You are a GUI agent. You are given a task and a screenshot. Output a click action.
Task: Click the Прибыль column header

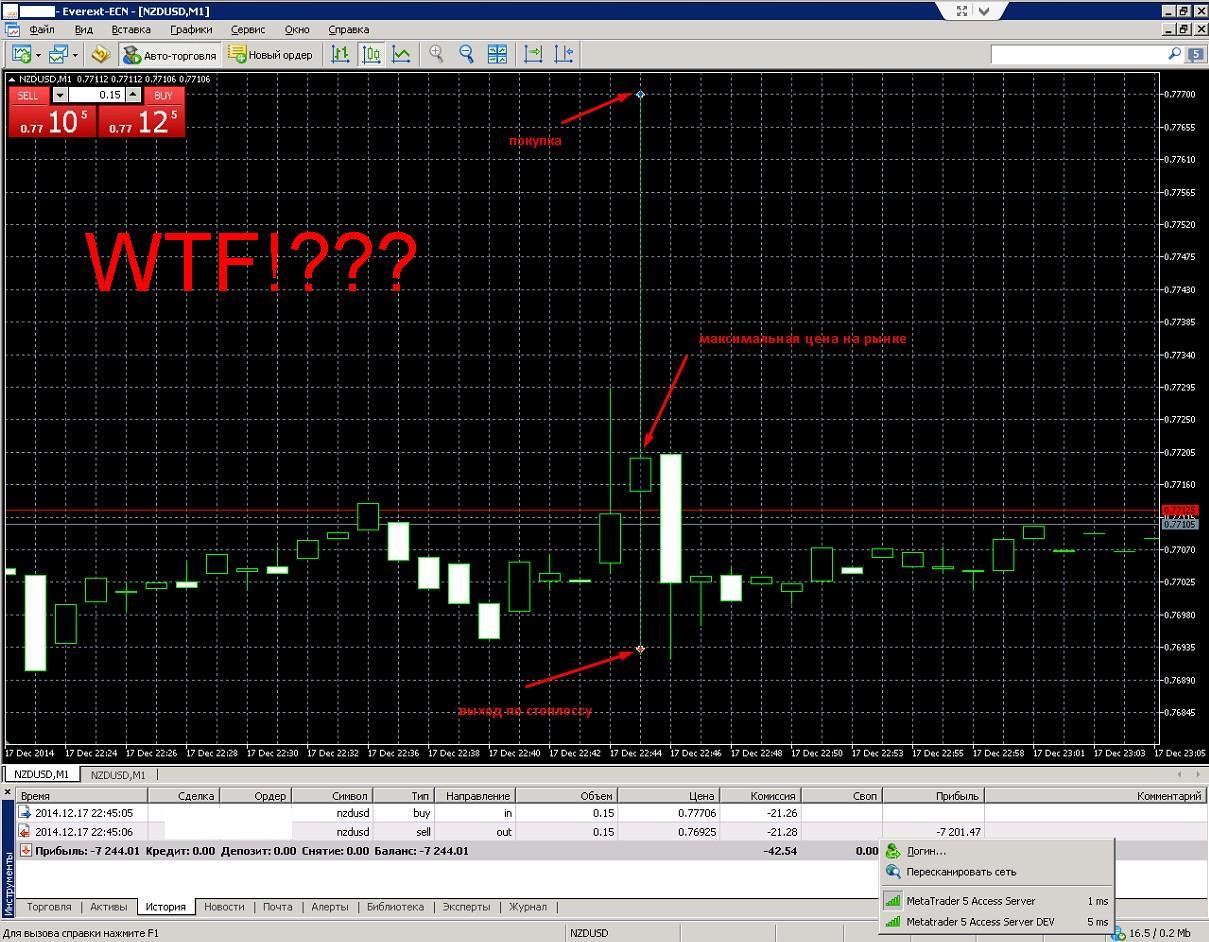(934, 796)
